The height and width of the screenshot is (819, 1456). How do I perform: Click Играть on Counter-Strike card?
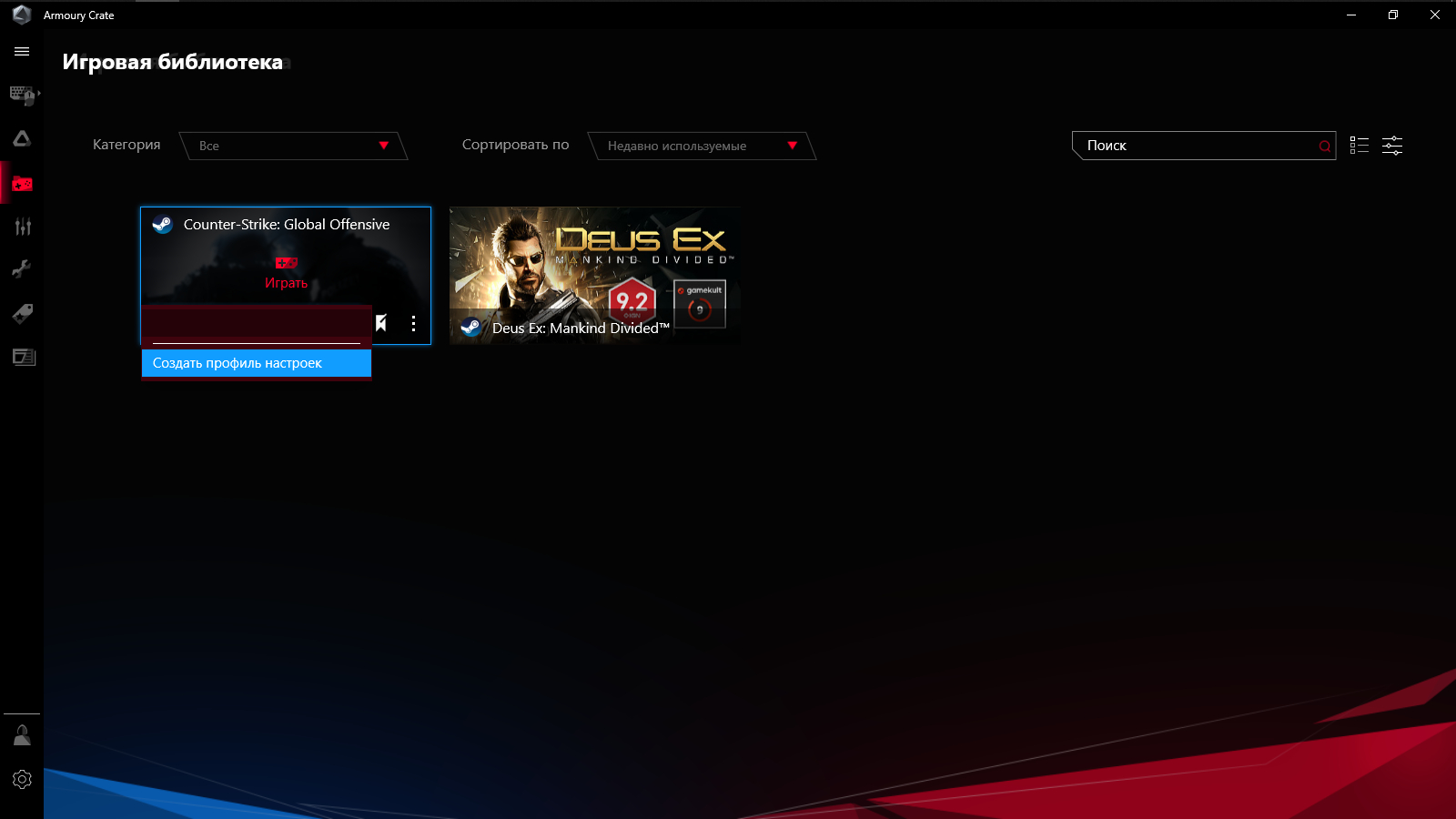coord(287,274)
